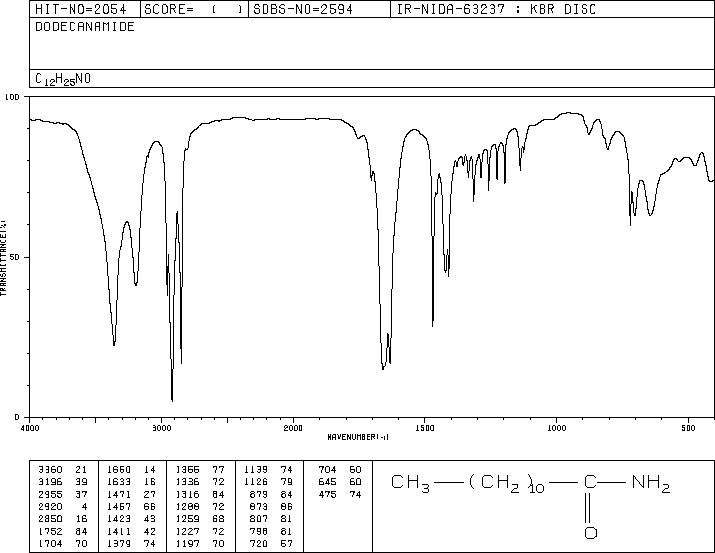
Task: Select the 1411 peak entry in table
Action: 131,532
